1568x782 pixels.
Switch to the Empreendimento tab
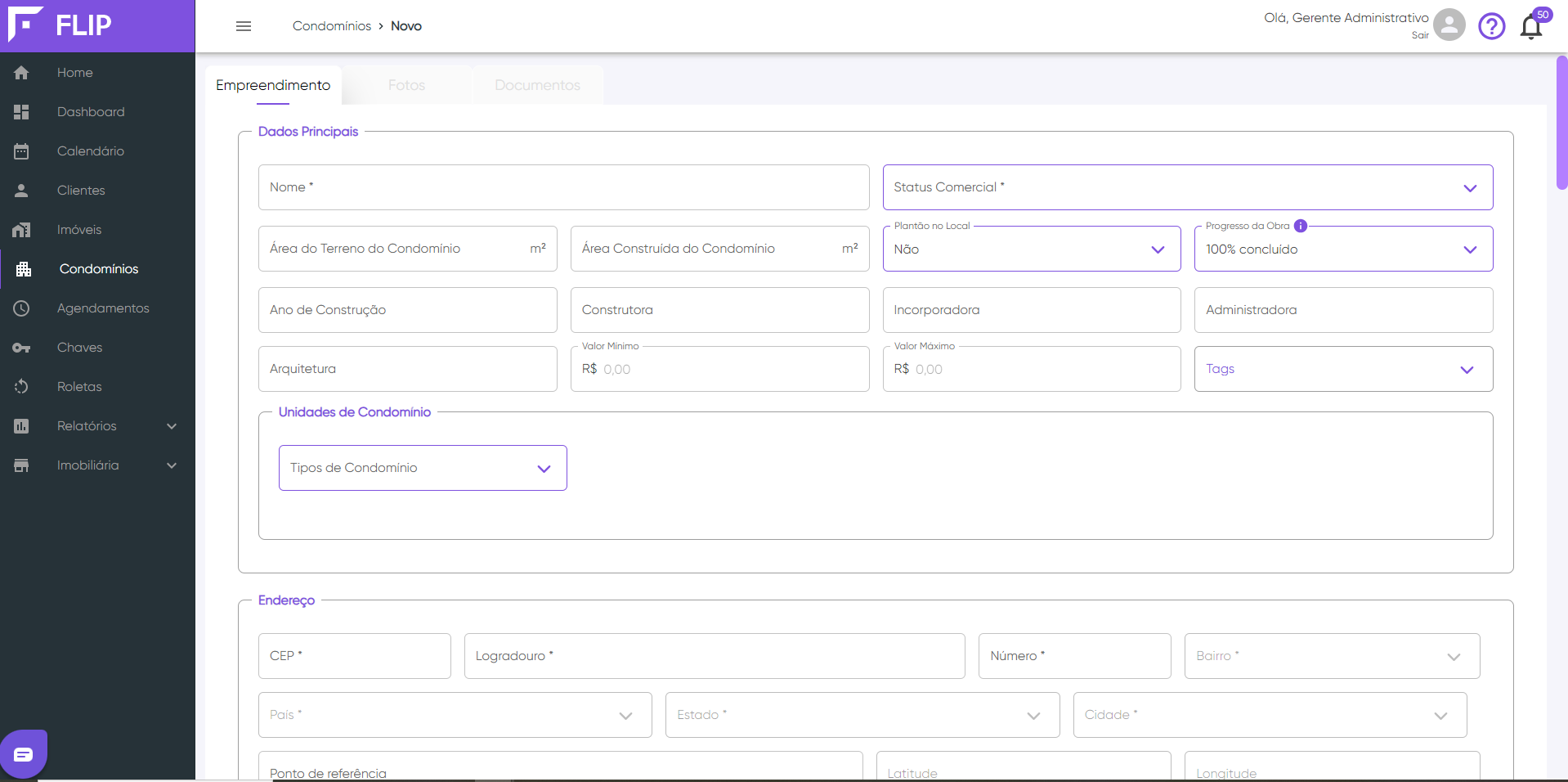273,85
